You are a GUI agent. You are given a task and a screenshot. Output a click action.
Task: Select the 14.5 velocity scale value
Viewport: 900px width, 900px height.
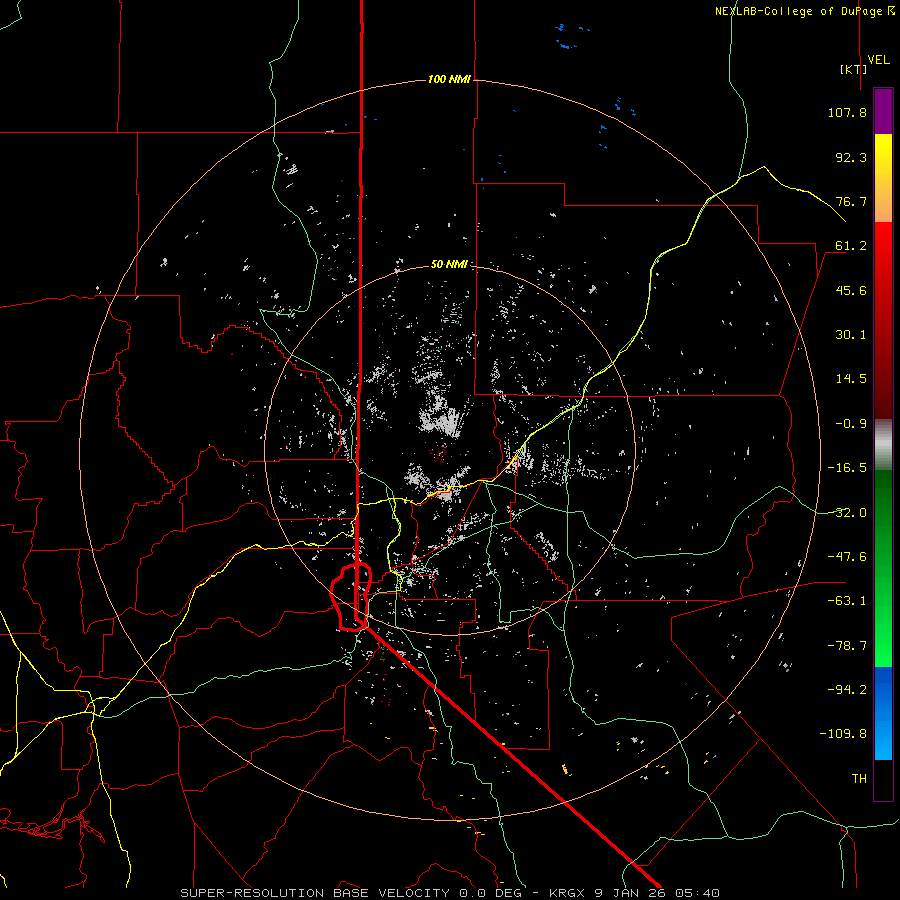tap(851, 379)
